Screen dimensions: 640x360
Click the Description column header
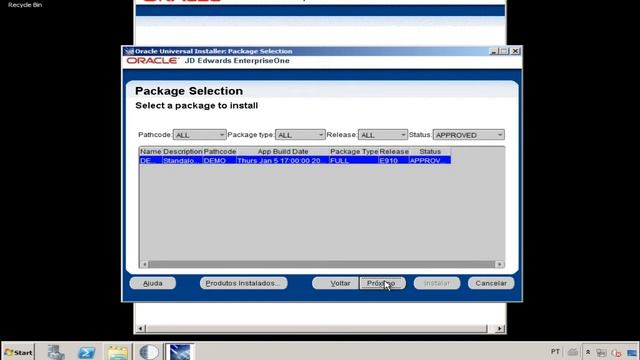coord(182,151)
